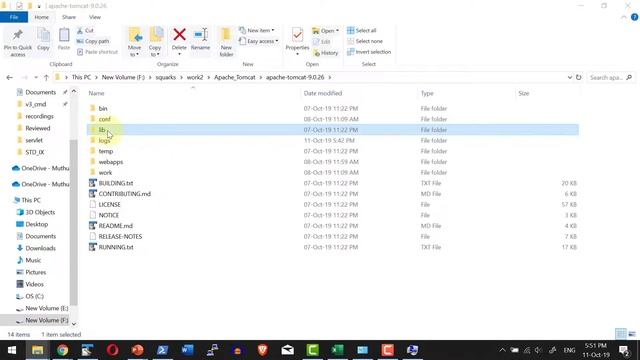
Task: Switch to the Home ribbon tab
Action: tap(42, 17)
